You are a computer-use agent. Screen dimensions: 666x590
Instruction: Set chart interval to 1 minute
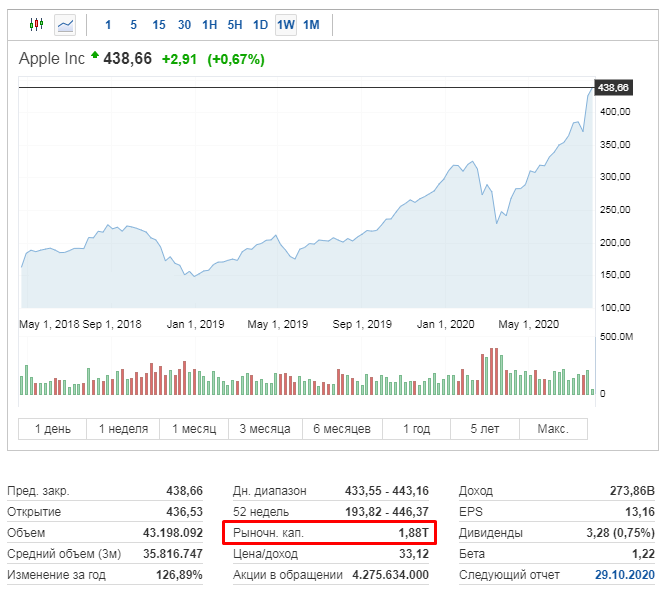point(108,25)
